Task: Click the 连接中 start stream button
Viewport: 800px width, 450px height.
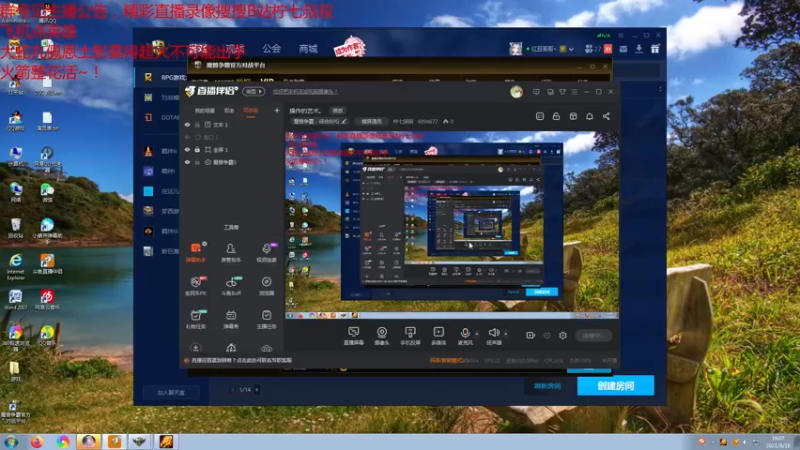Action: 593,335
